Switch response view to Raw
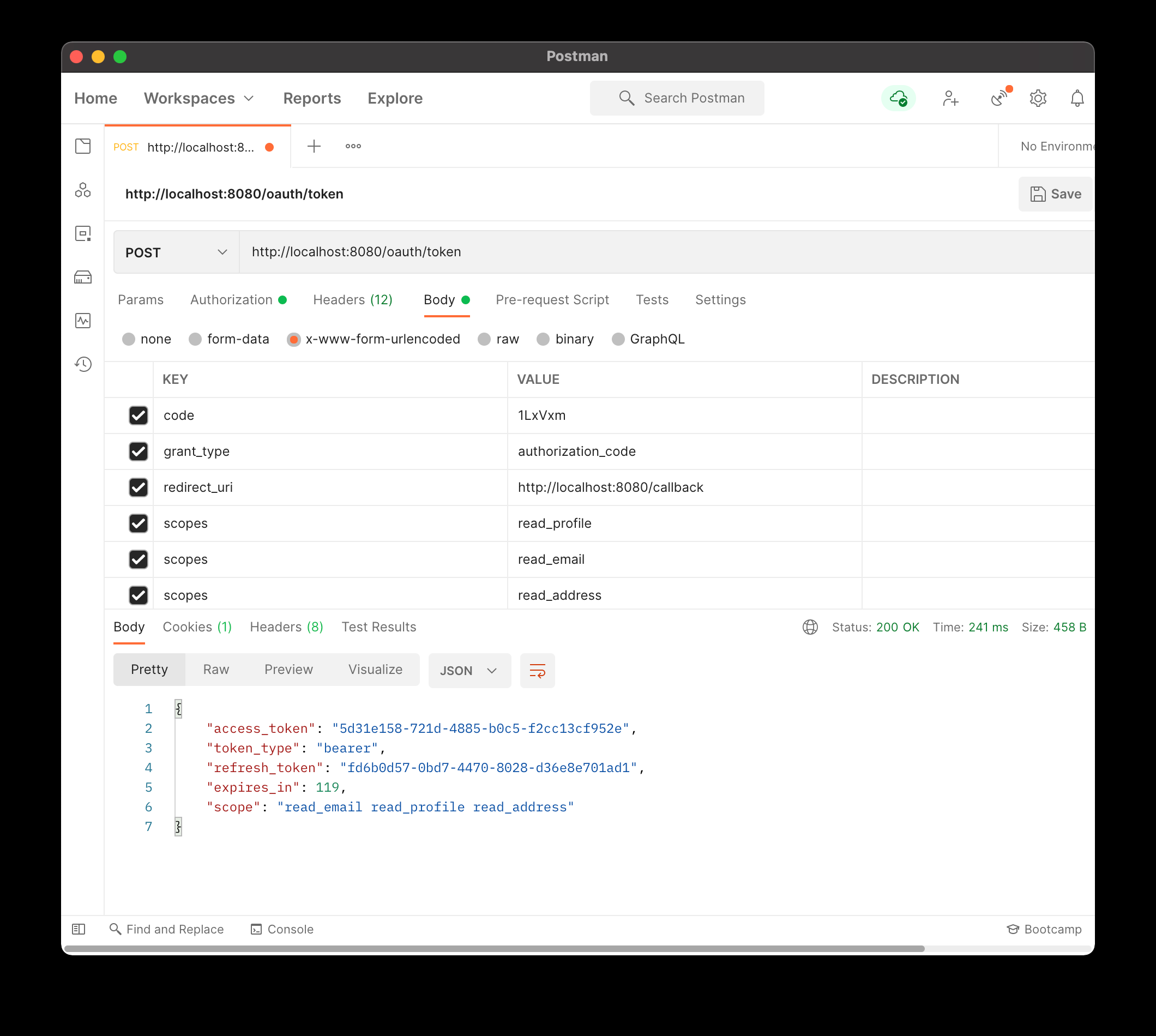1156x1036 pixels. [x=216, y=670]
